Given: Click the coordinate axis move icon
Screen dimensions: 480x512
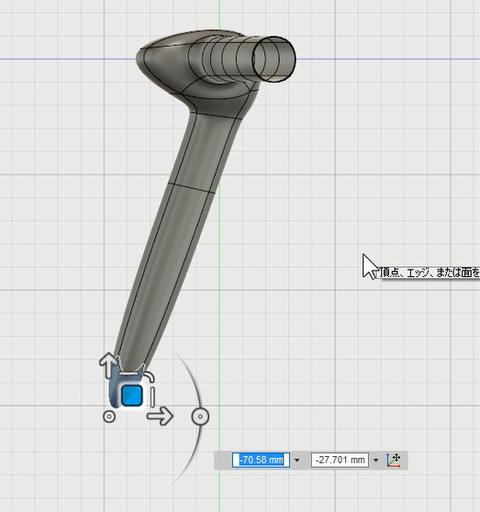Looking at the screenshot, I should (x=394, y=460).
